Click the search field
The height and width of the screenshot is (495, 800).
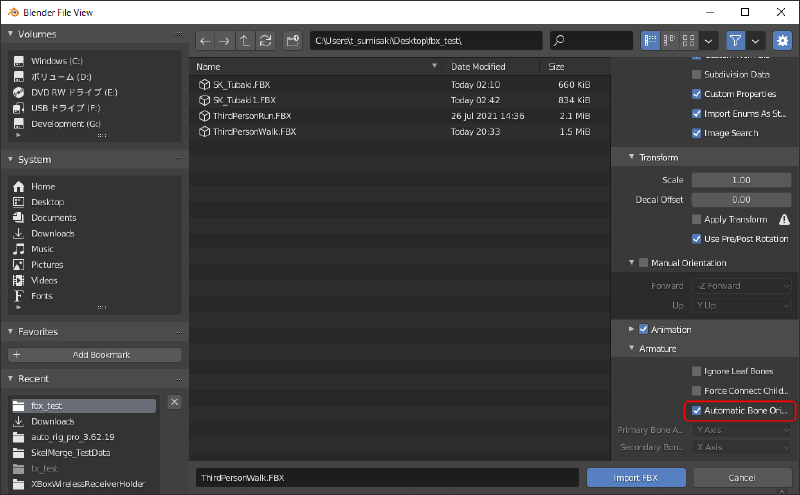[x=591, y=40]
